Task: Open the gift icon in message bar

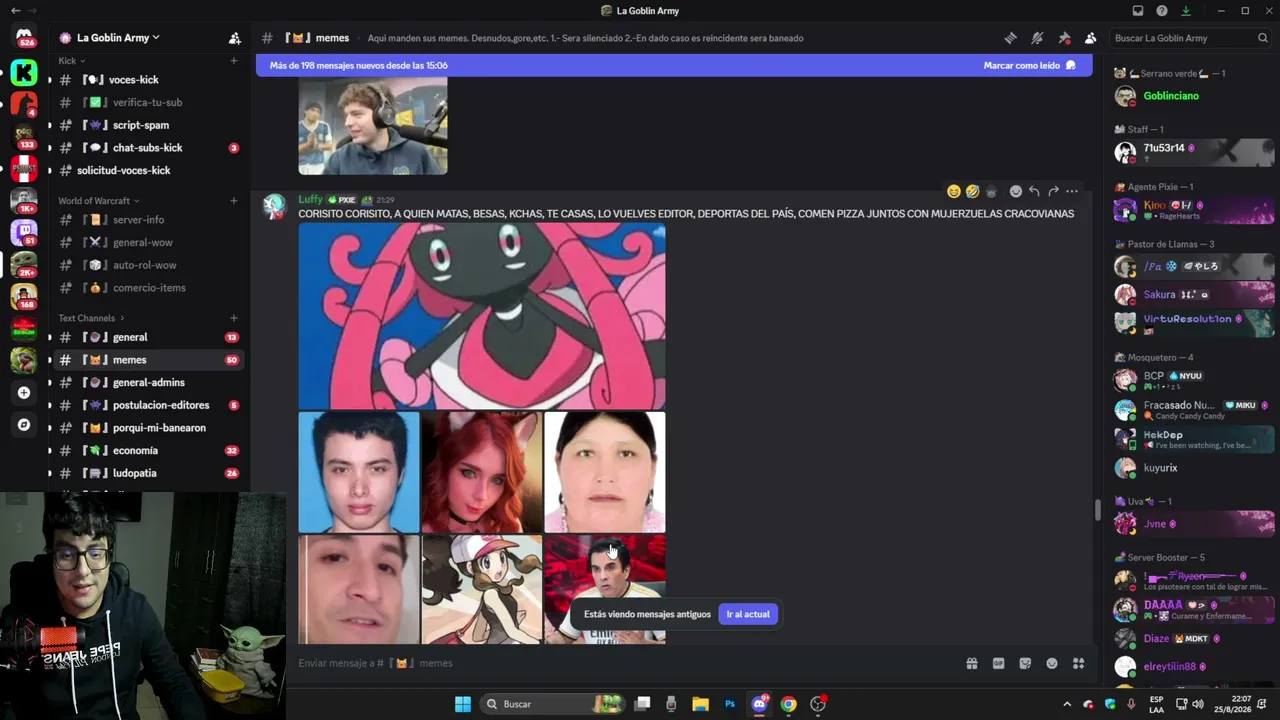Action: pos(971,663)
